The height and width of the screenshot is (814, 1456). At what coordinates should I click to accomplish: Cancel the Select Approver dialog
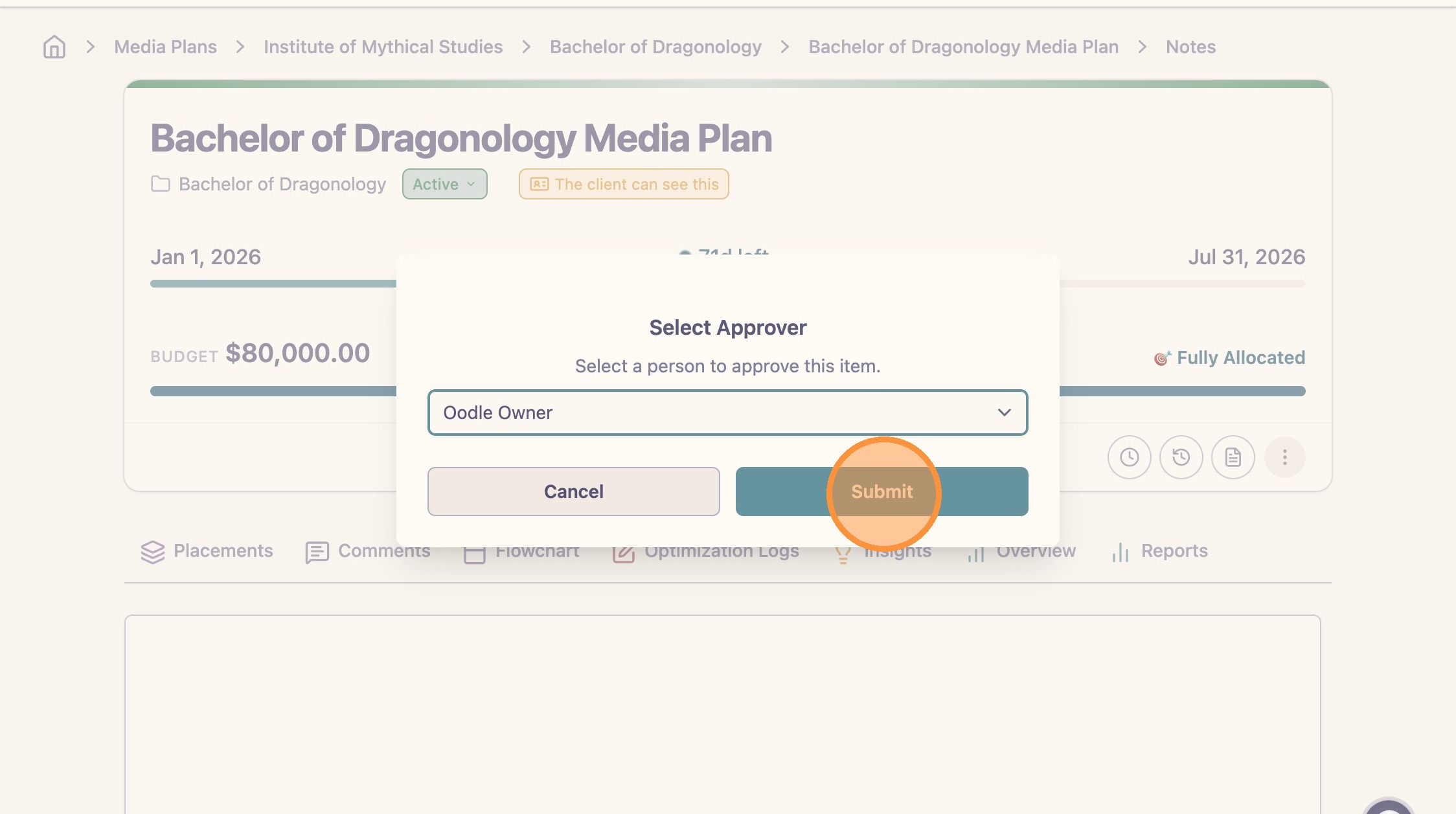(573, 492)
